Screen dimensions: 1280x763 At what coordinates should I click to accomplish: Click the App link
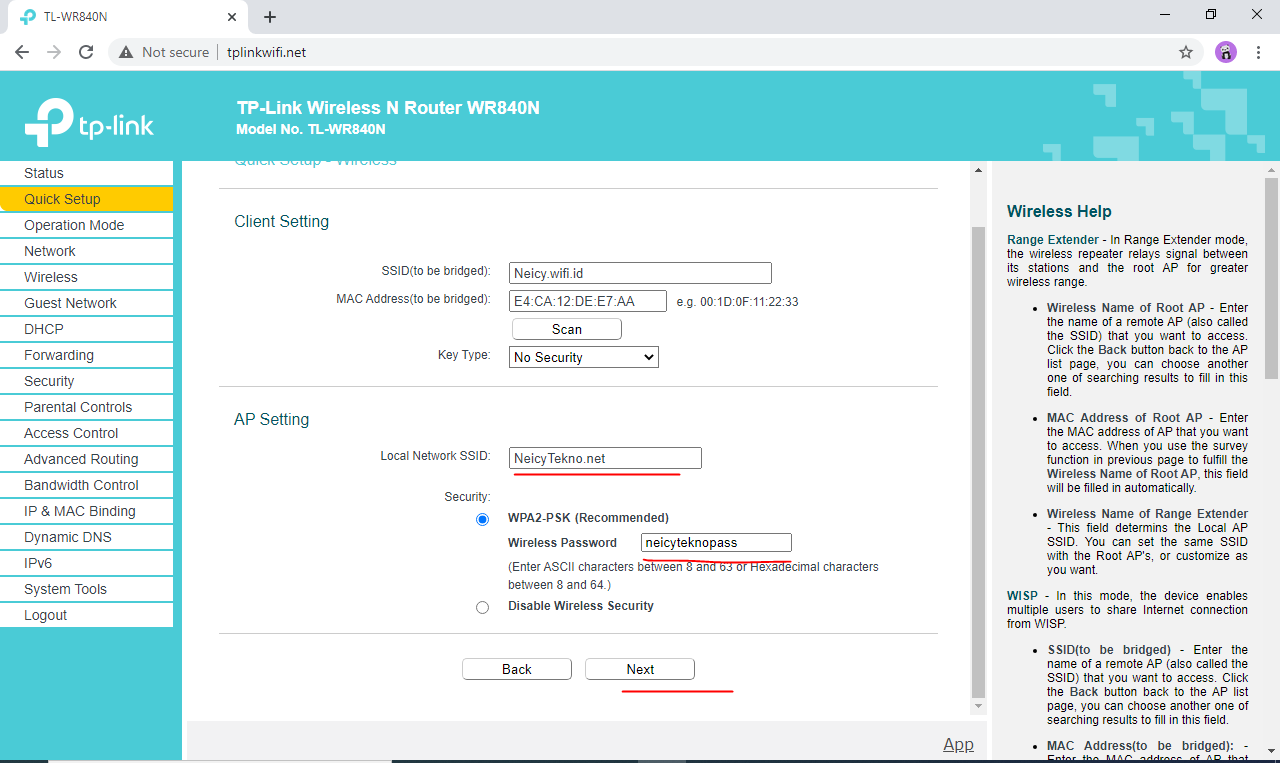(x=958, y=744)
